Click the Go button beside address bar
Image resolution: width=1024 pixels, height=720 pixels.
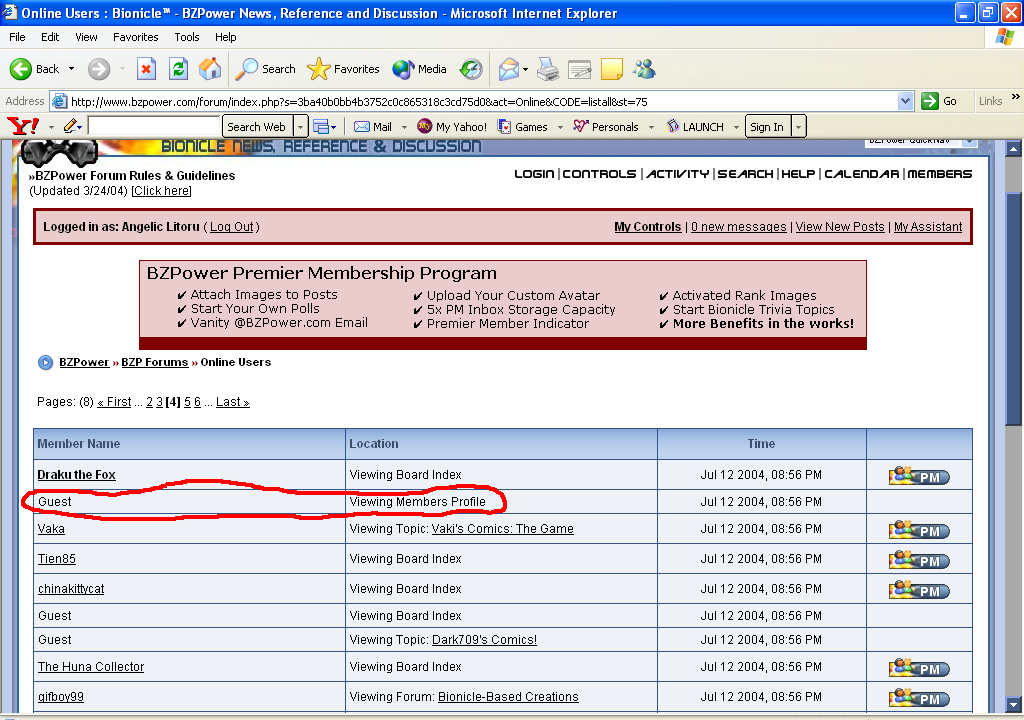(x=940, y=101)
